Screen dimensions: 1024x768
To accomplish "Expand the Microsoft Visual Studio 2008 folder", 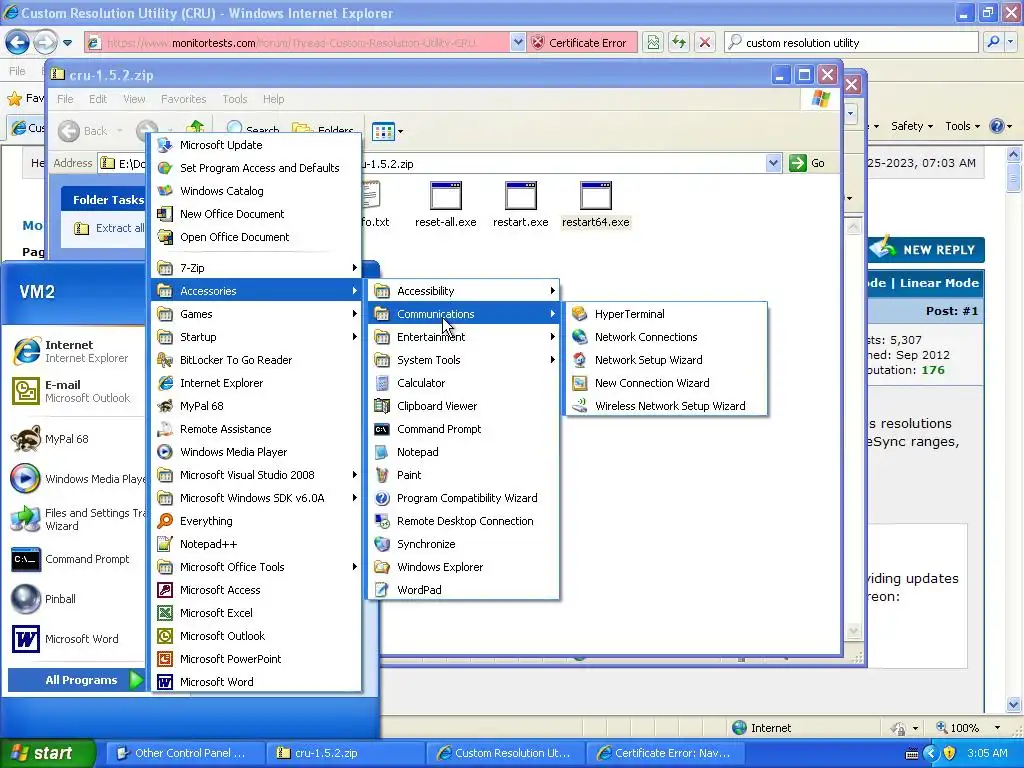I will (x=256, y=475).
